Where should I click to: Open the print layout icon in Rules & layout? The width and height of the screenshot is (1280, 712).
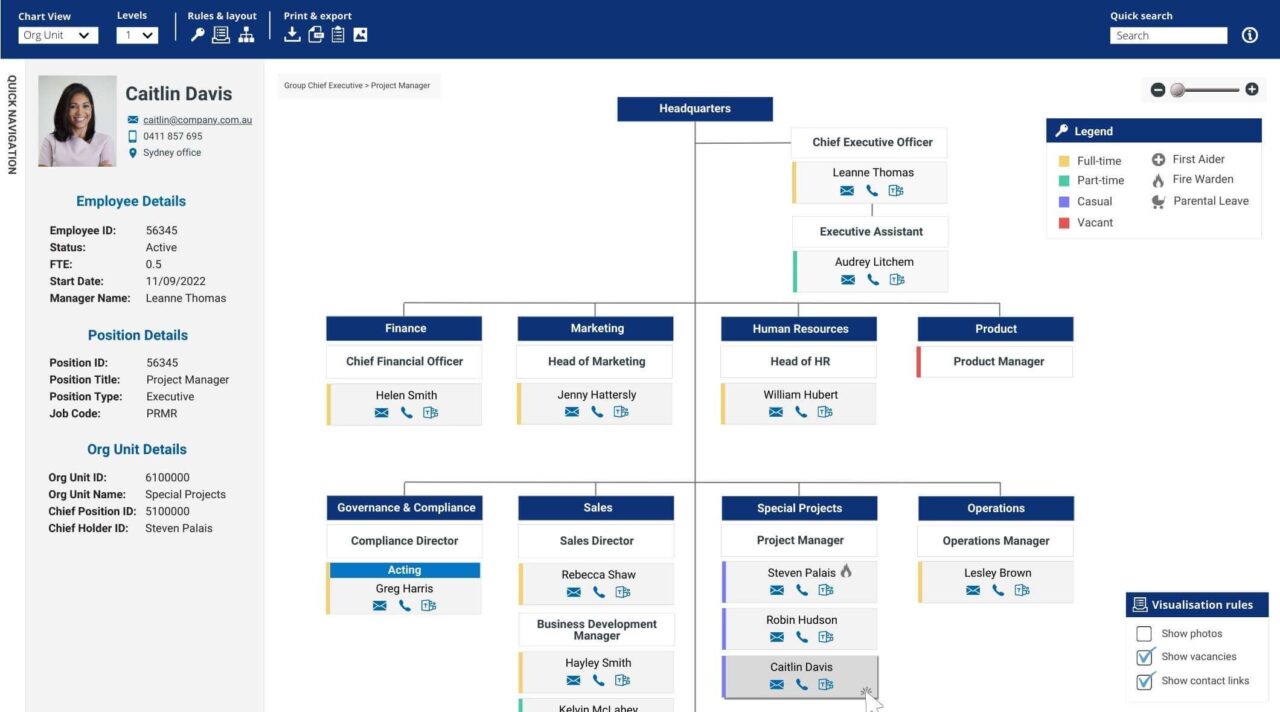tap(220, 33)
